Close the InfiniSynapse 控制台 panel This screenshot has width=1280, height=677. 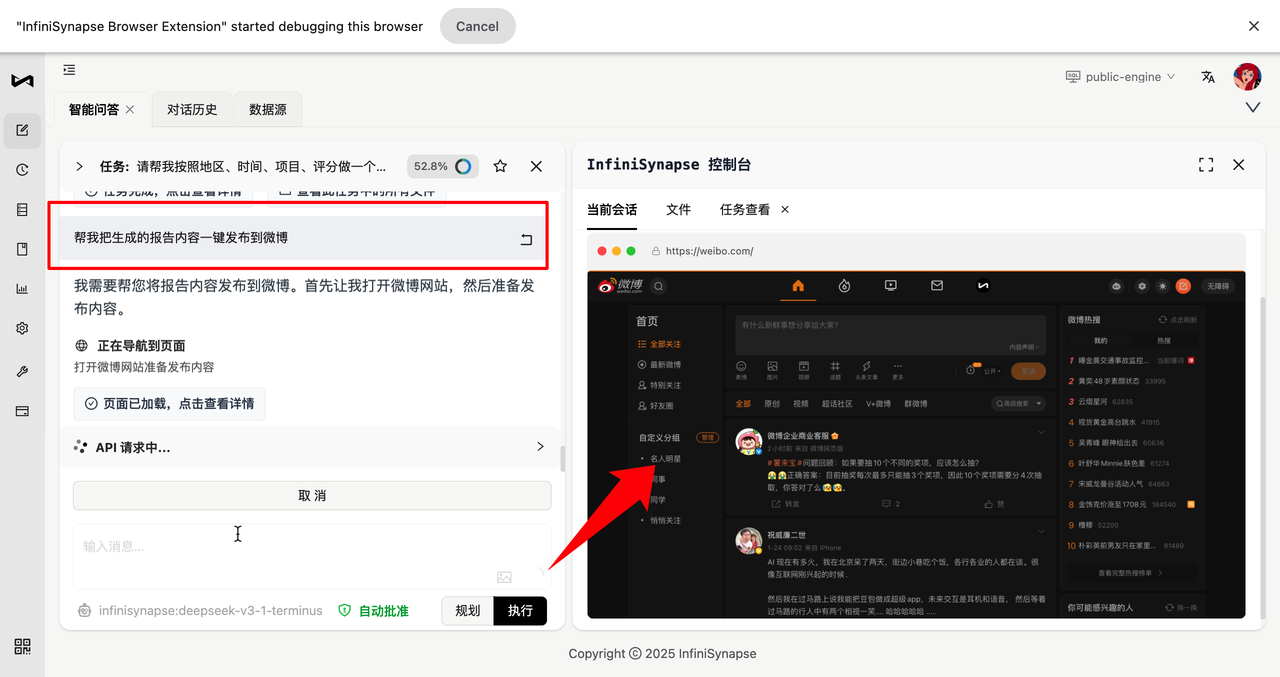tap(1239, 165)
